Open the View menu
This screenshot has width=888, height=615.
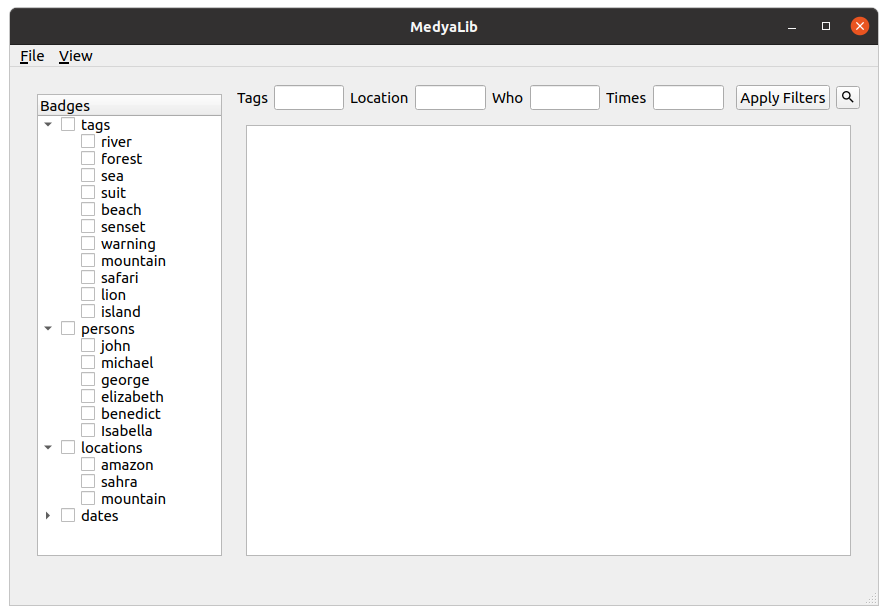(x=75, y=56)
